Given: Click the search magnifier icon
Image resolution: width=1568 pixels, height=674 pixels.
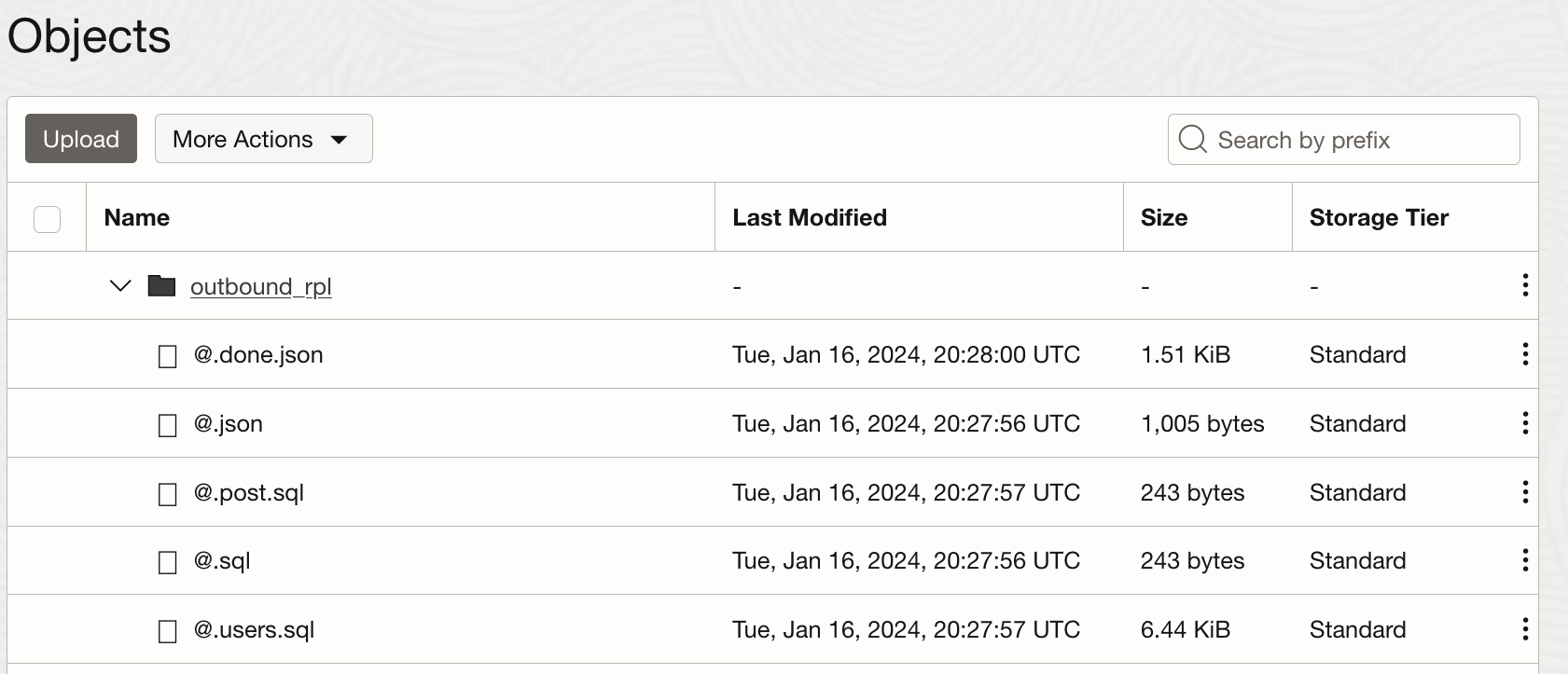Looking at the screenshot, I should coord(1192,140).
